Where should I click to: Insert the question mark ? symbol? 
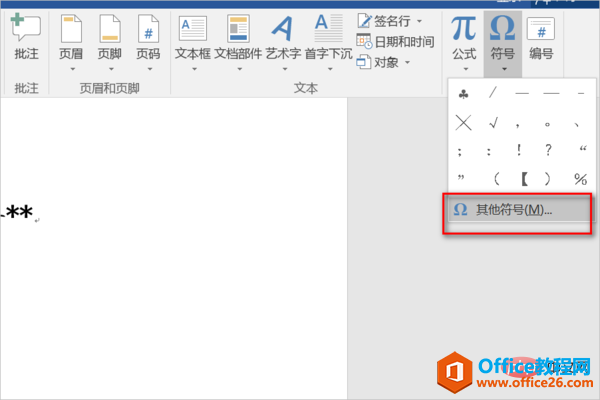pos(550,151)
